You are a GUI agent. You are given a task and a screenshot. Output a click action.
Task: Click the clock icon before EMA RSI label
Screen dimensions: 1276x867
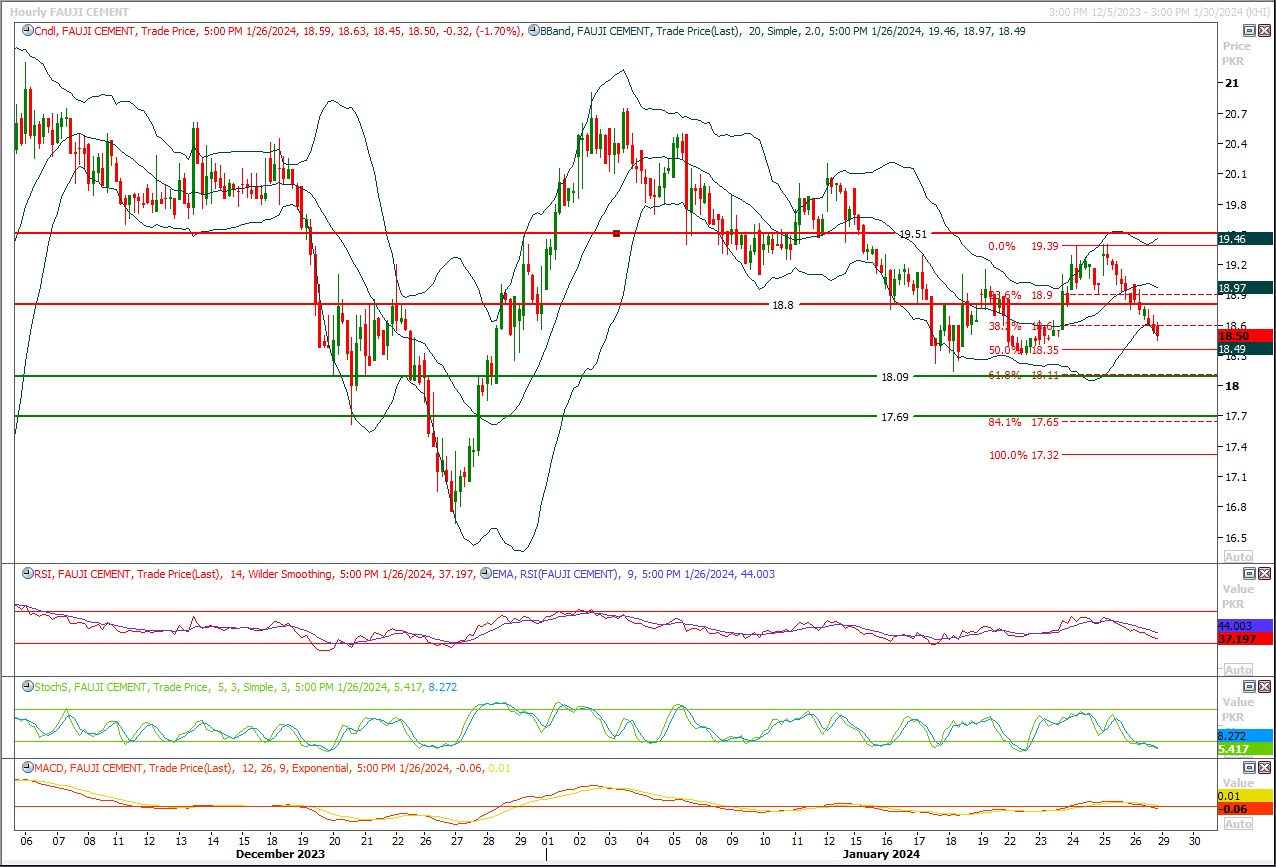[x=487, y=574]
